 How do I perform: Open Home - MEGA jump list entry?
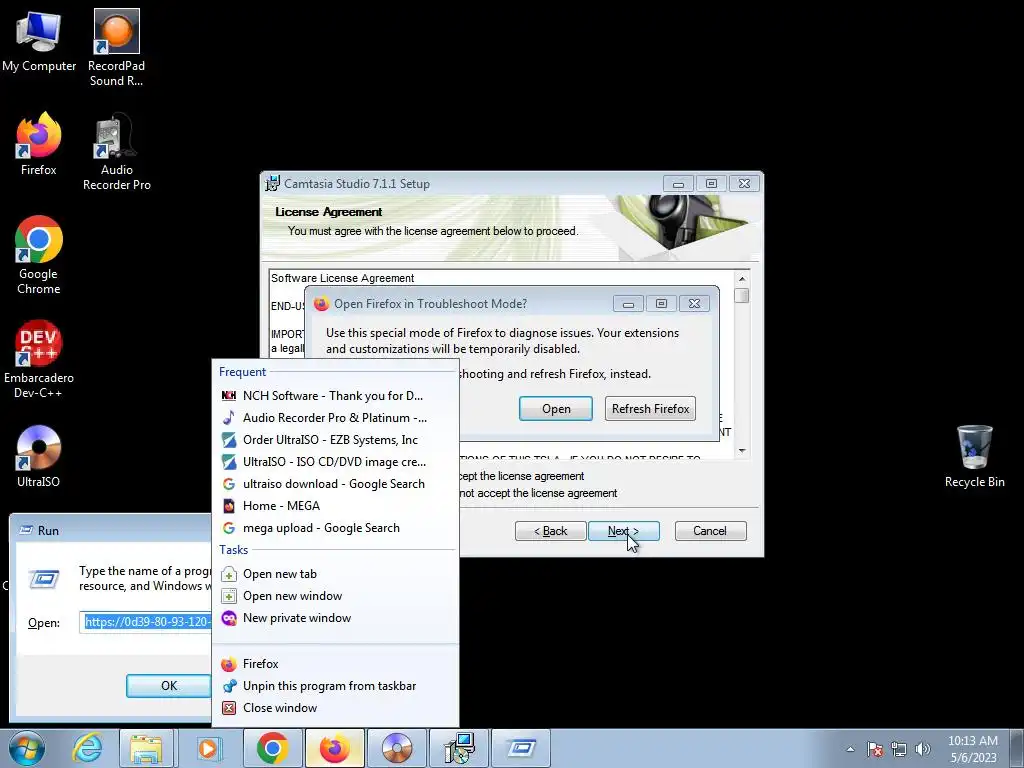[x=334, y=506]
